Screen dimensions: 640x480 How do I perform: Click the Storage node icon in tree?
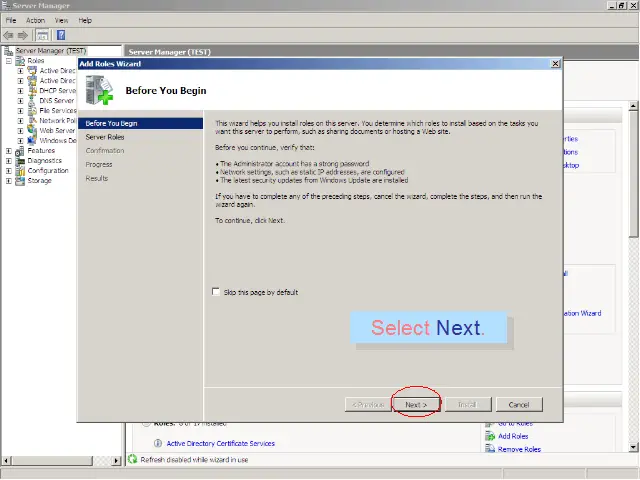[x=20, y=181]
